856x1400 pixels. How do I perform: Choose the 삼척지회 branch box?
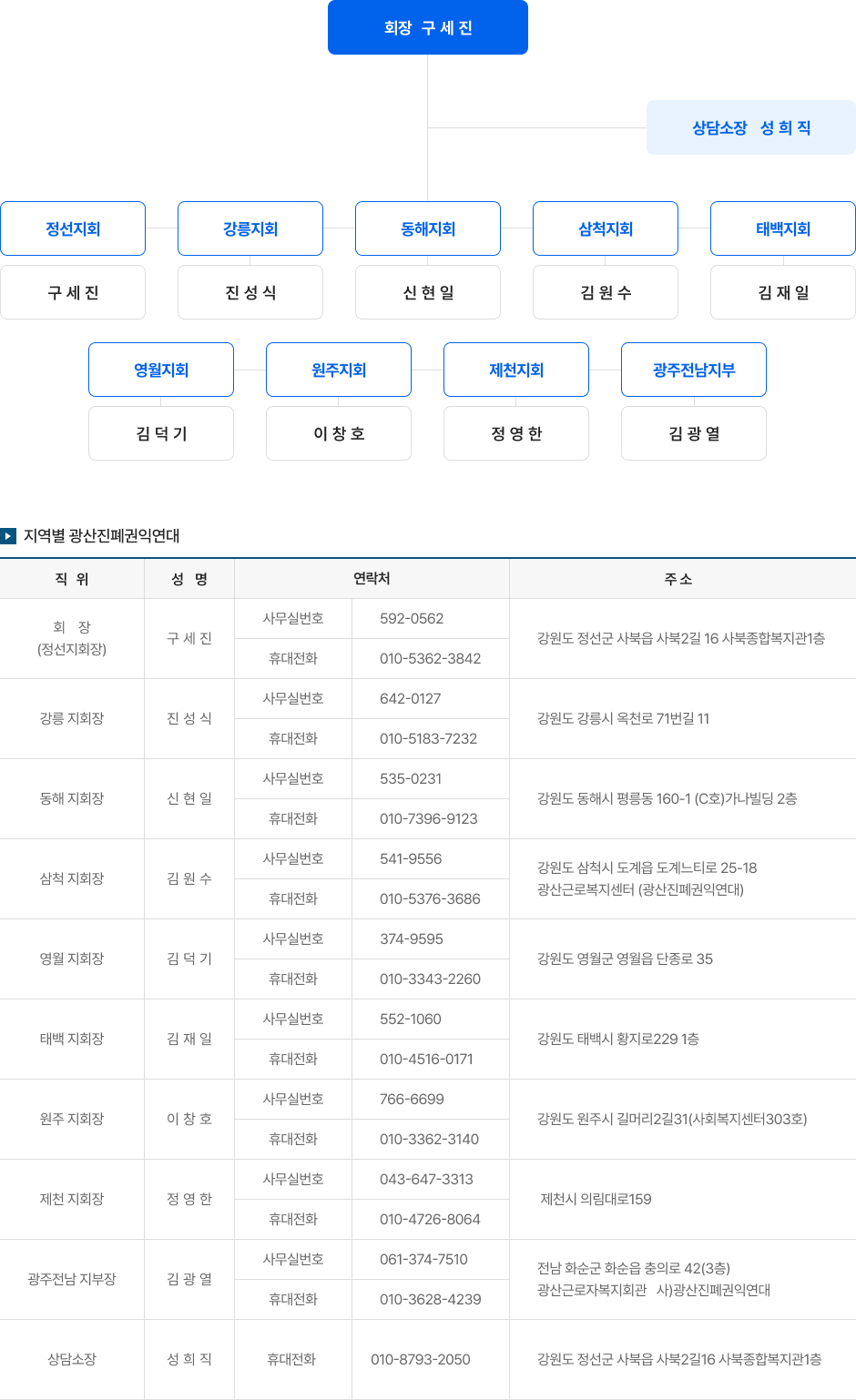pyautogui.click(x=606, y=229)
